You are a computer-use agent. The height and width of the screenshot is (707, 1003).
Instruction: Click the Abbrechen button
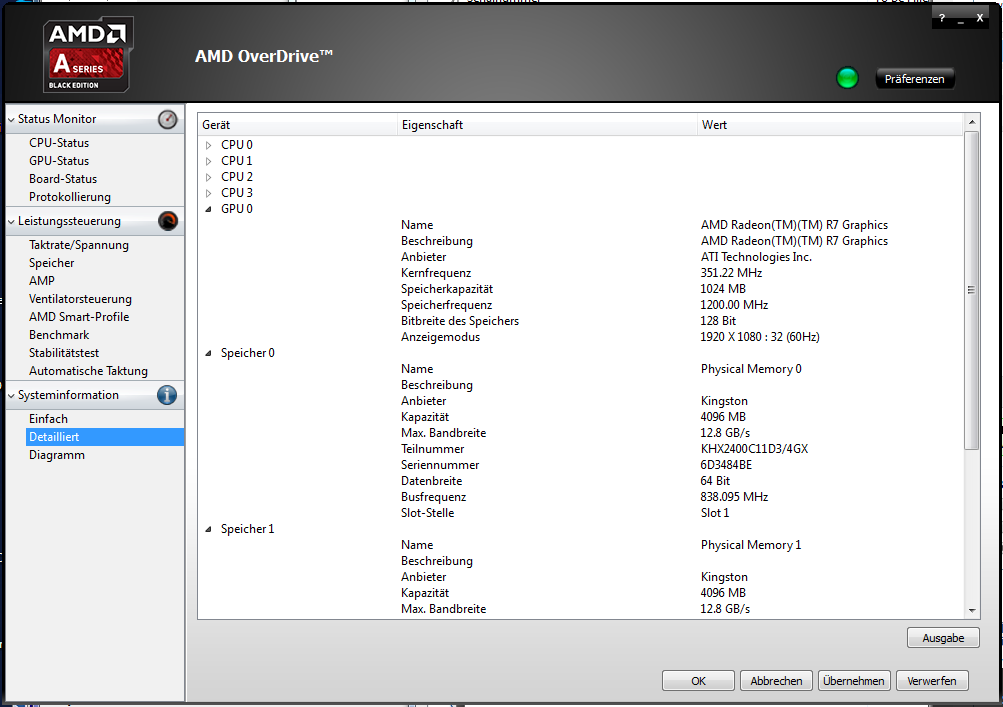[776, 681]
